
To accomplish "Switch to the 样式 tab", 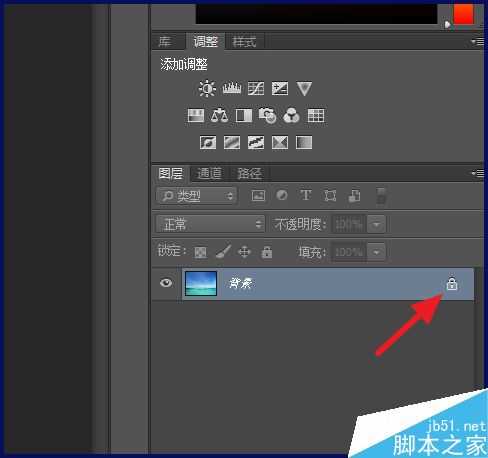I will [244, 42].
